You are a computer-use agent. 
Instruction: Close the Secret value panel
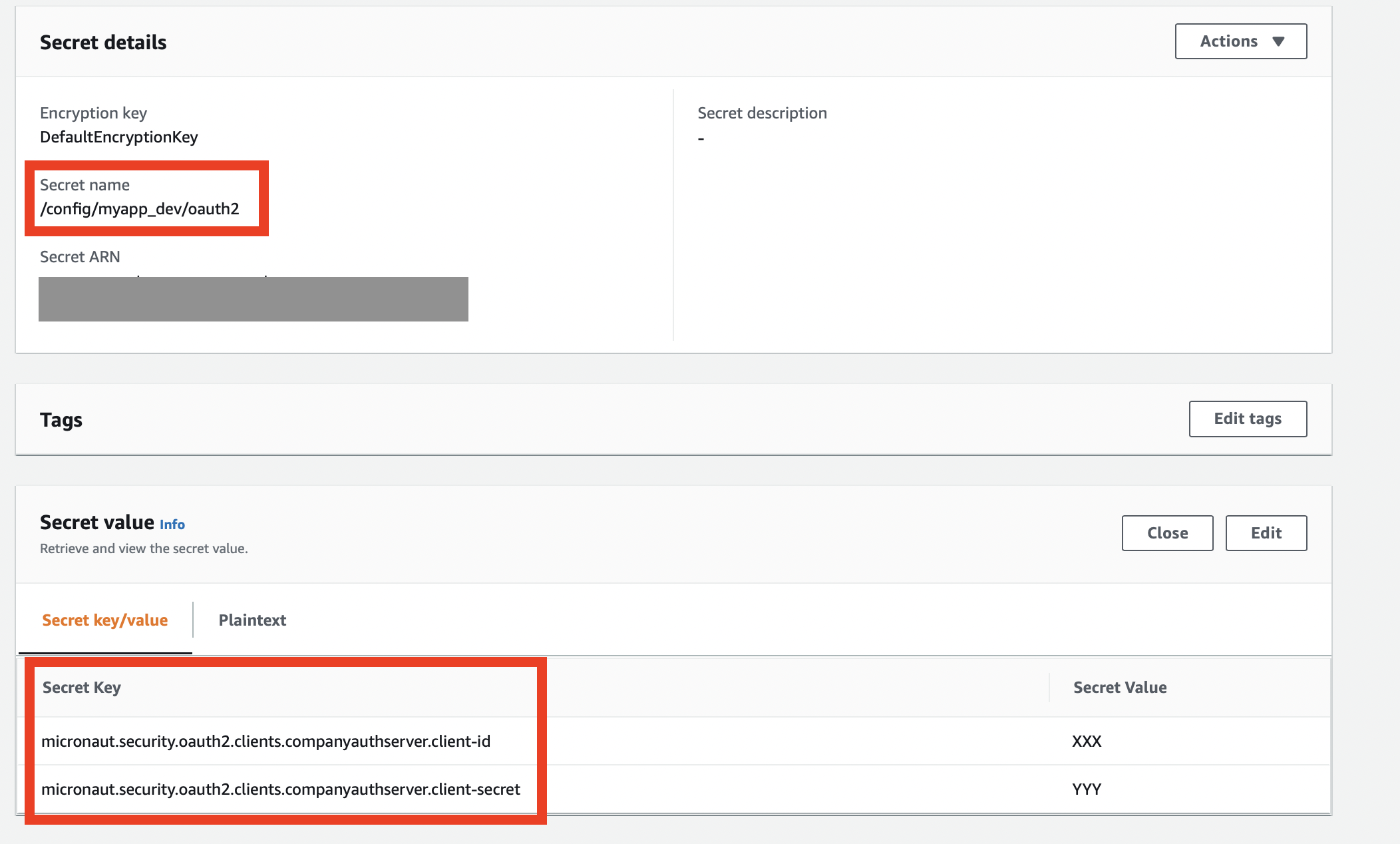(1166, 532)
